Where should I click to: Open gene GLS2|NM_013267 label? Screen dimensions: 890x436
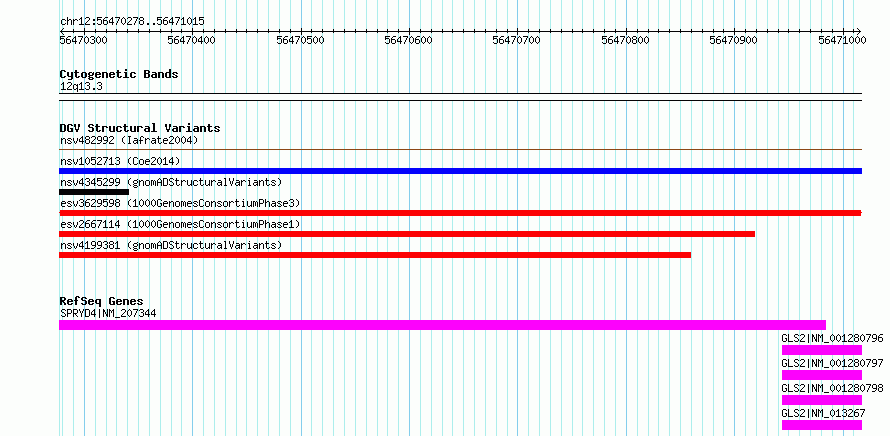(823, 413)
